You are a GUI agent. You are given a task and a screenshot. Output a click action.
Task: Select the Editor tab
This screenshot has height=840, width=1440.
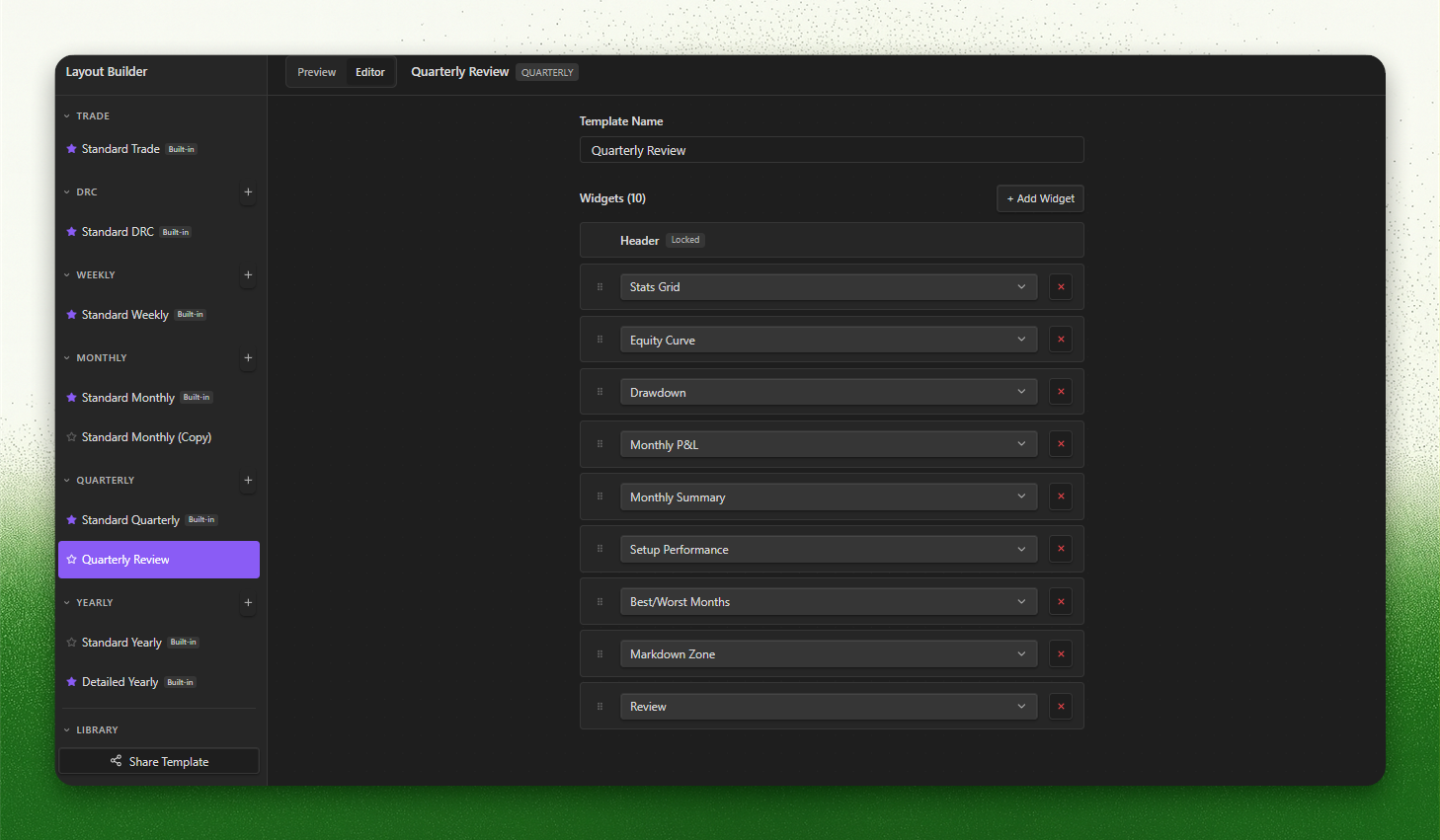coord(370,72)
